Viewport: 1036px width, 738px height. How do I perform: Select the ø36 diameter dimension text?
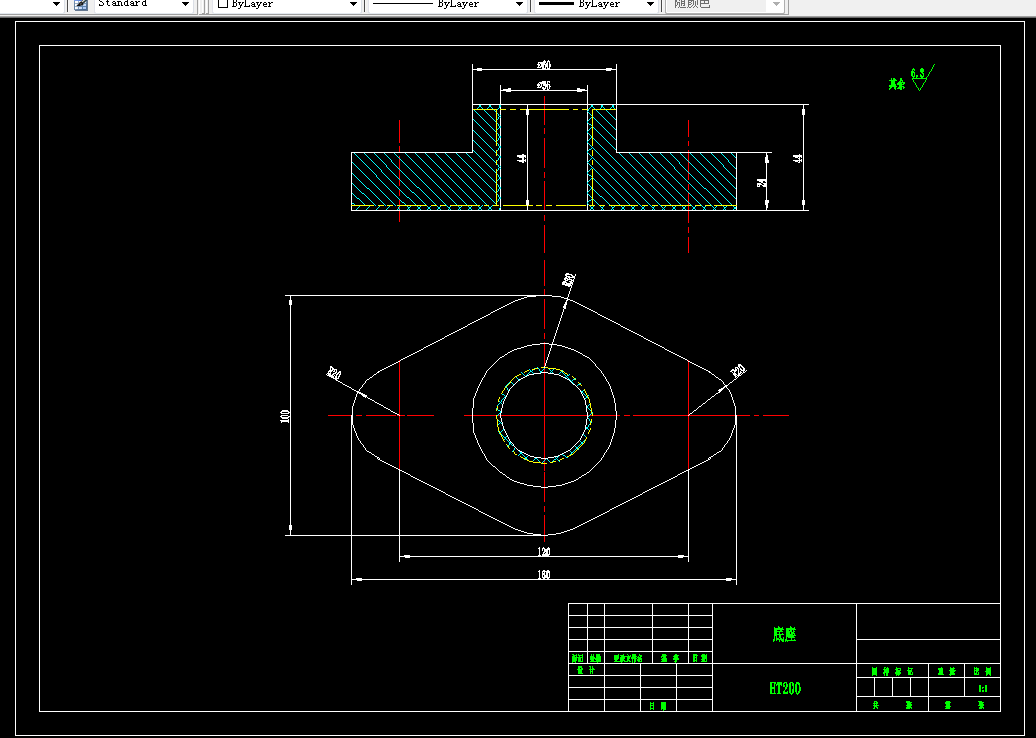pos(544,85)
